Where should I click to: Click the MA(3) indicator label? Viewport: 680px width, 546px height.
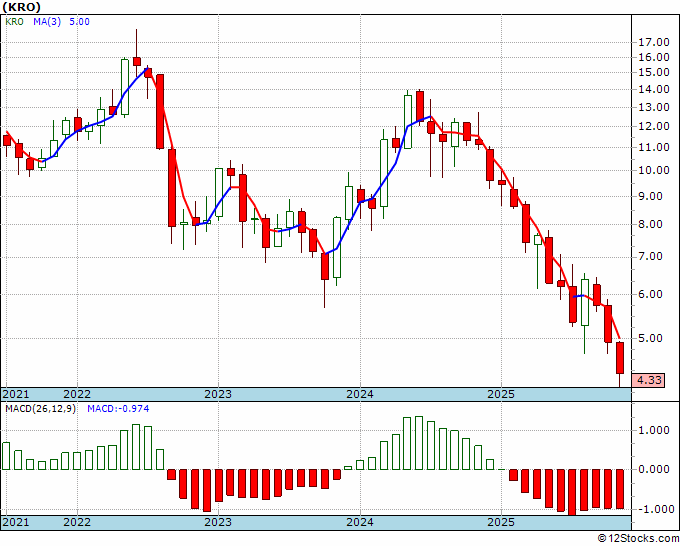tap(47, 21)
